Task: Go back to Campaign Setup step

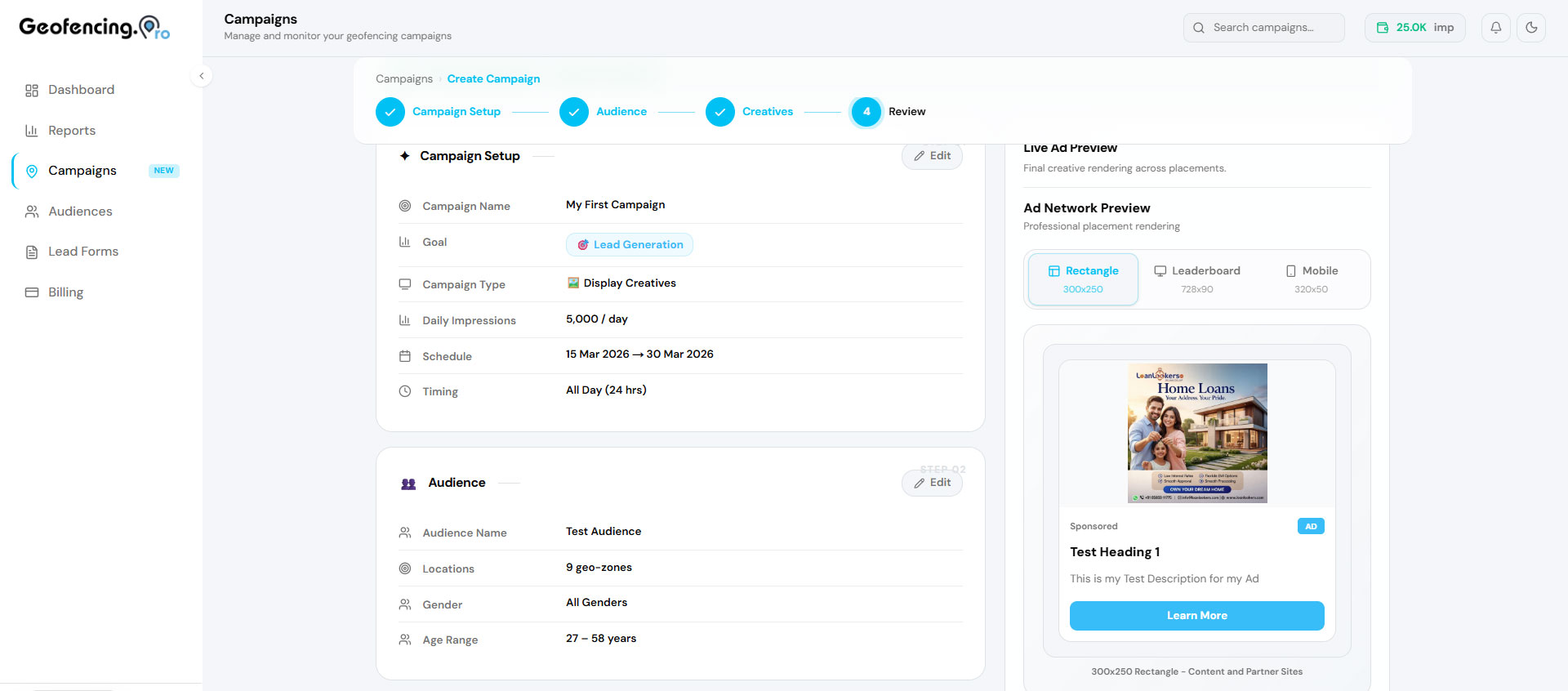Action: coord(390,112)
